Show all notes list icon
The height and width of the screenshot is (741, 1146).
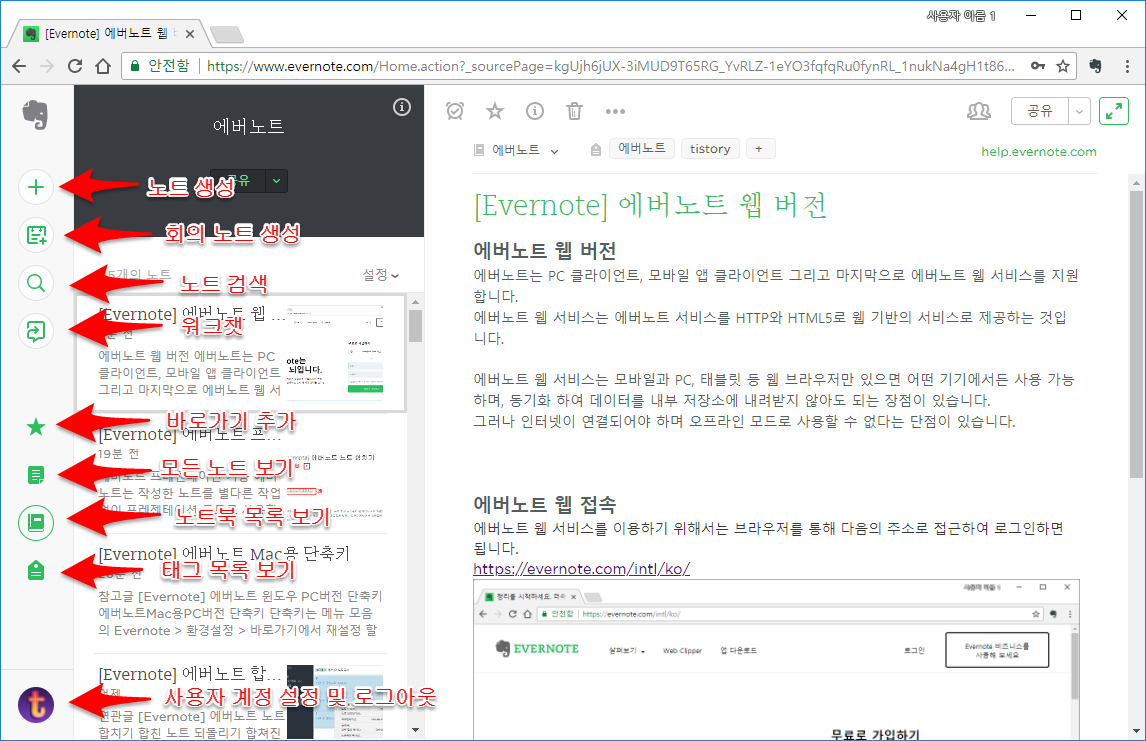click(36, 475)
